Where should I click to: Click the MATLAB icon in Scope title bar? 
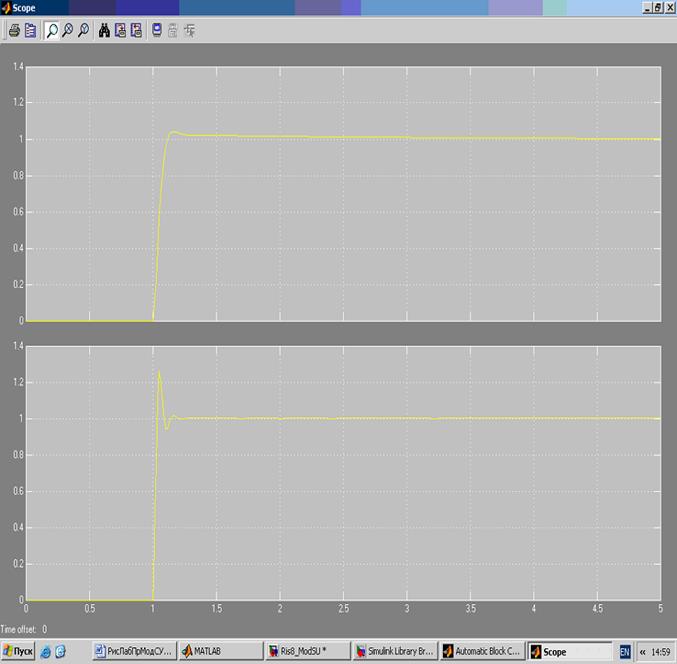pos(6,8)
